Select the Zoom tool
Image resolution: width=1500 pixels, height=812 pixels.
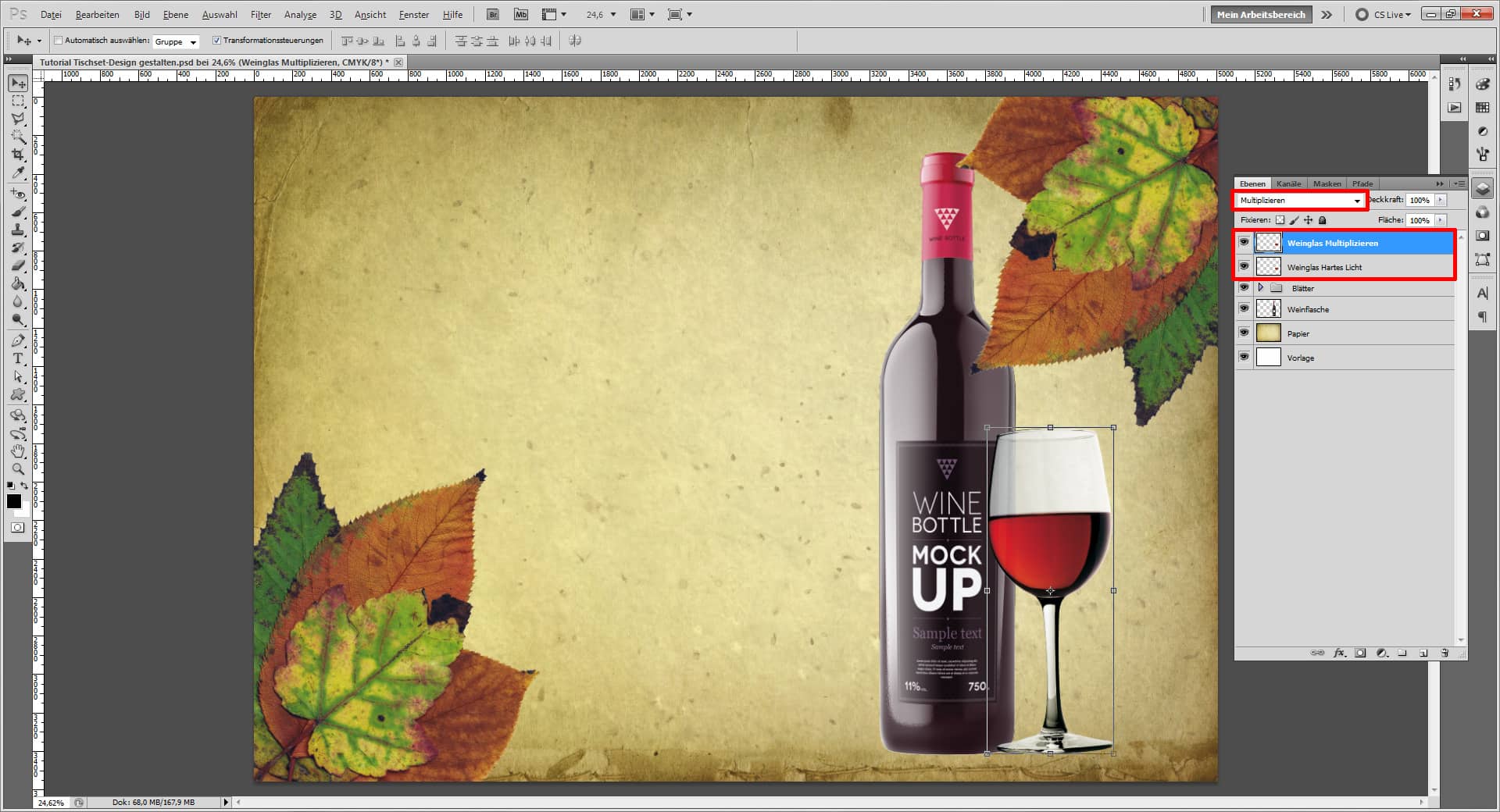pyautogui.click(x=17, y=469)
